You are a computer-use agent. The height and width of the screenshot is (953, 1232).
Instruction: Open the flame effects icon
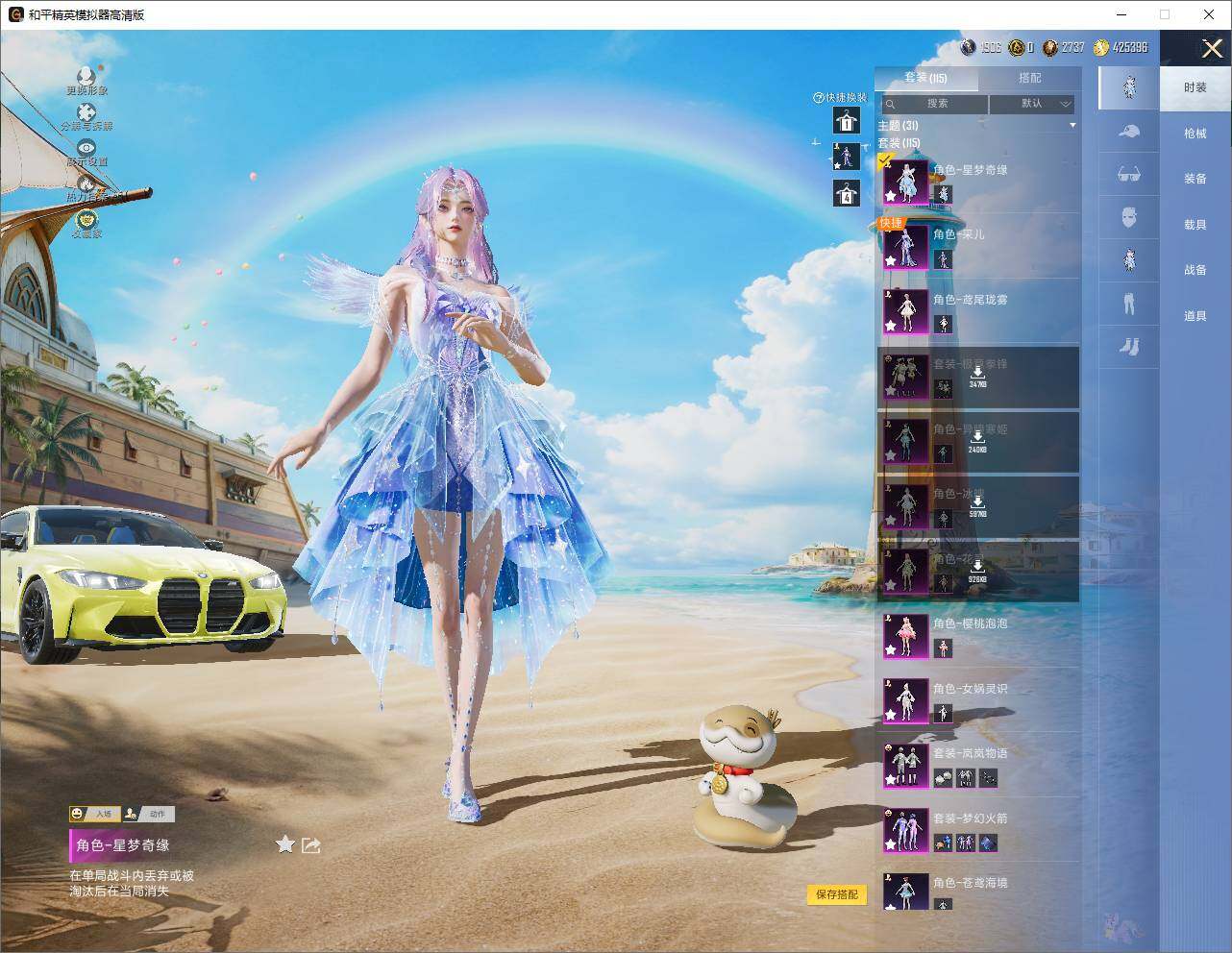click(86, 183)
